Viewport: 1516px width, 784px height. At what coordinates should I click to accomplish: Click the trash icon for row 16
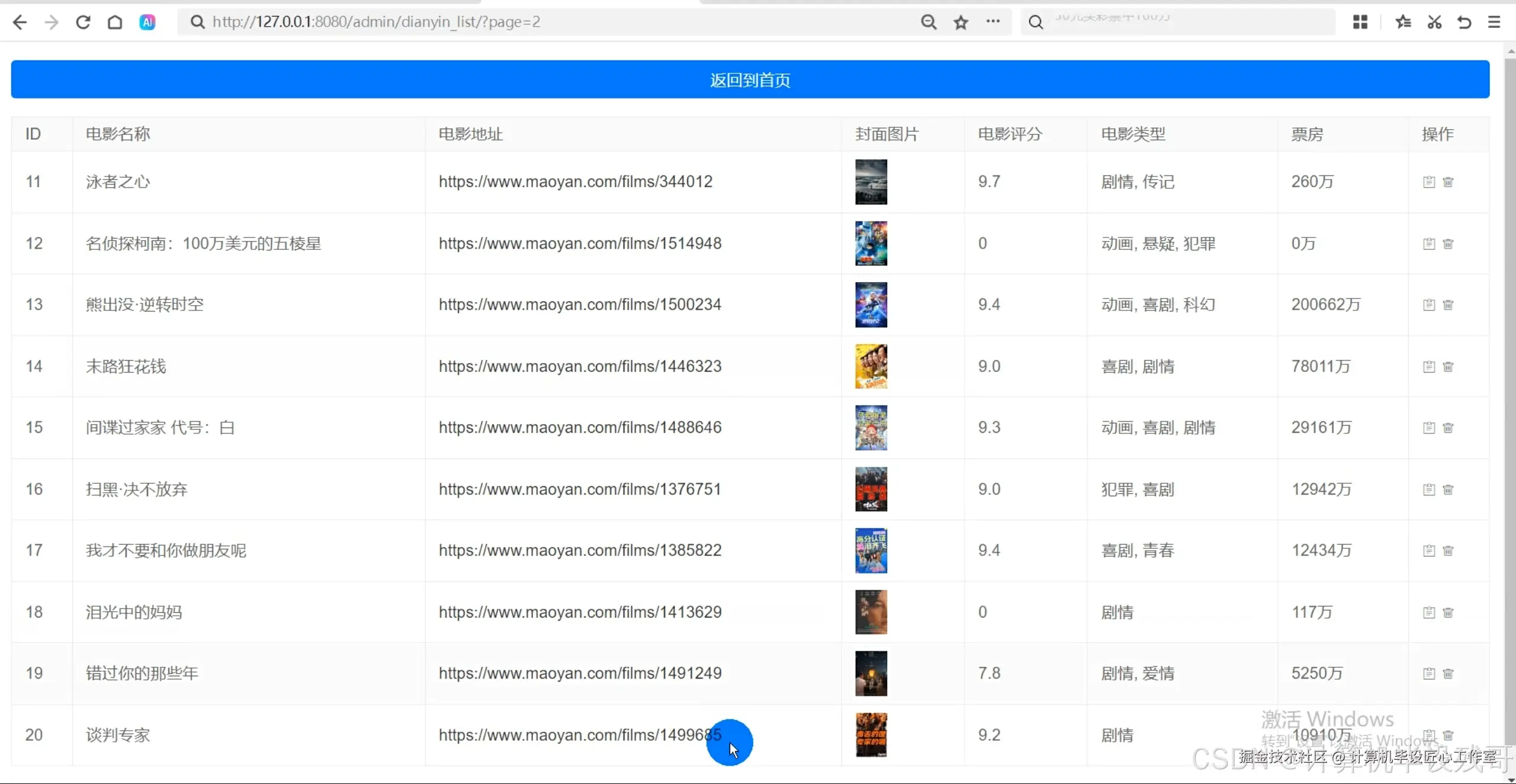[1448, 490]
